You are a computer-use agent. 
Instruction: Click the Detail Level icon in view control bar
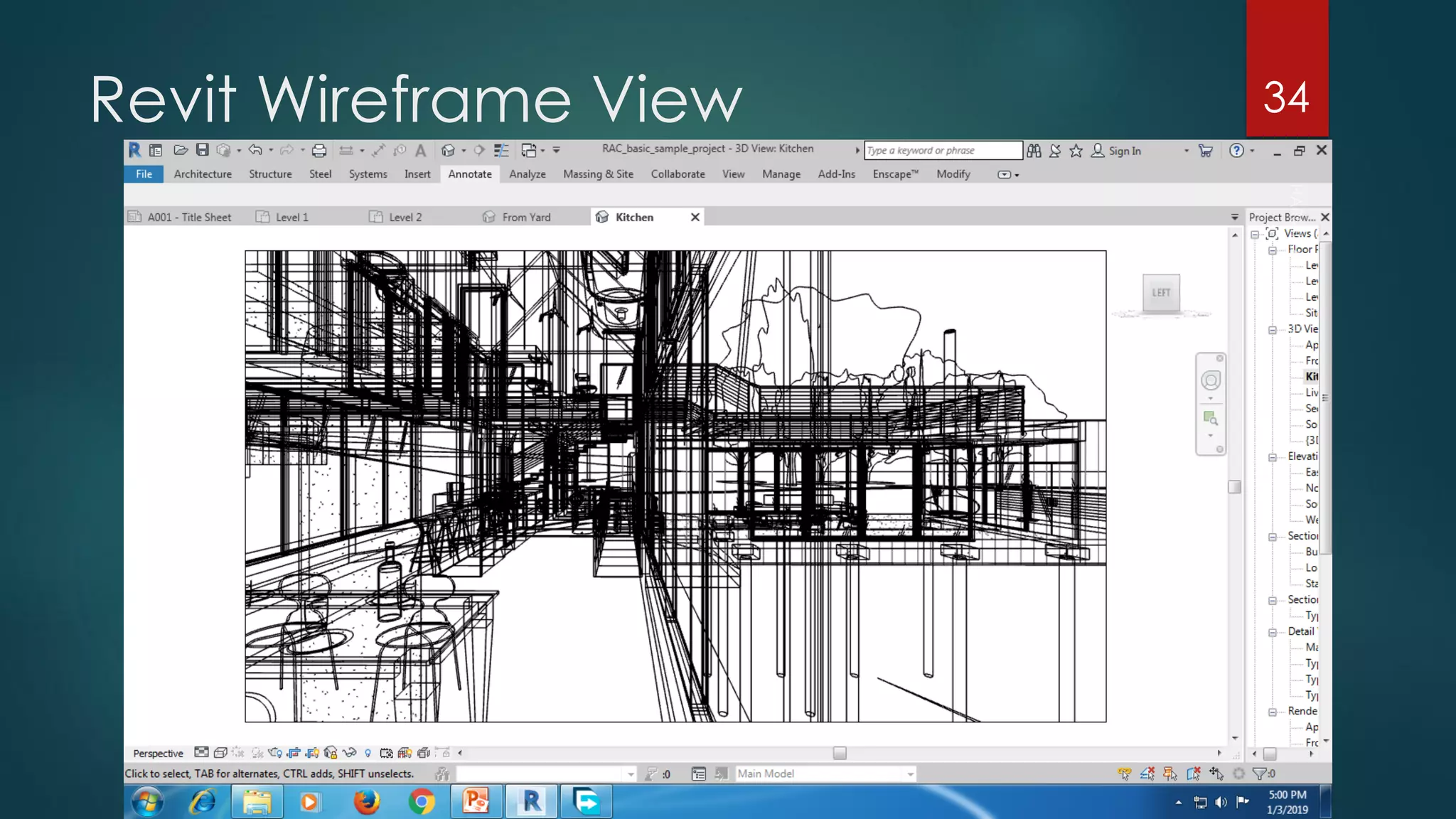coord(201,752)
